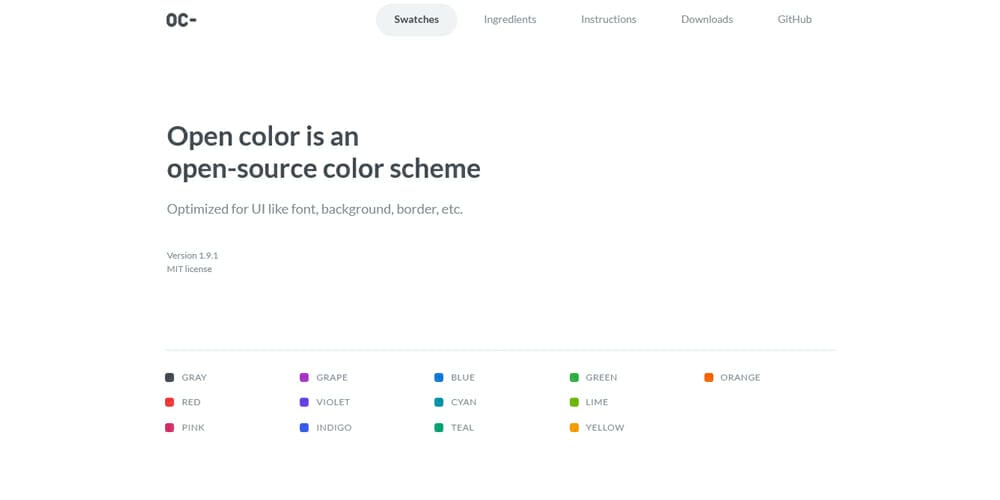Jump to the GRAPE label link
This screenshot has width=1000, height=500.
point(332,378)
